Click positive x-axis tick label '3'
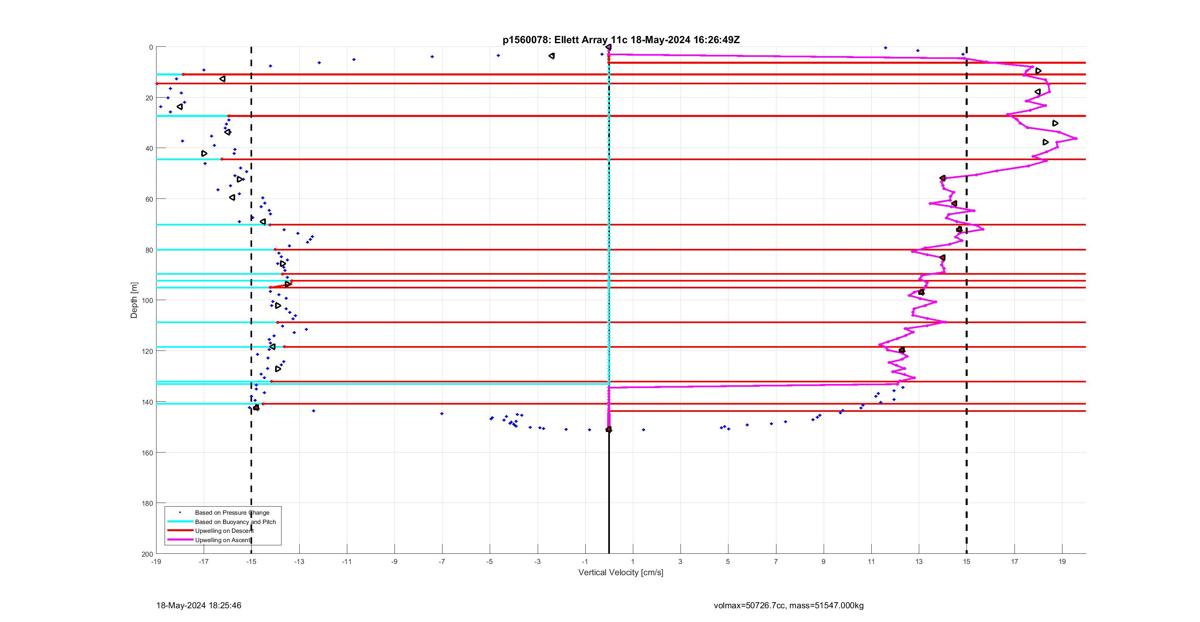This screenshot has height=622, width=1200. 680,562
